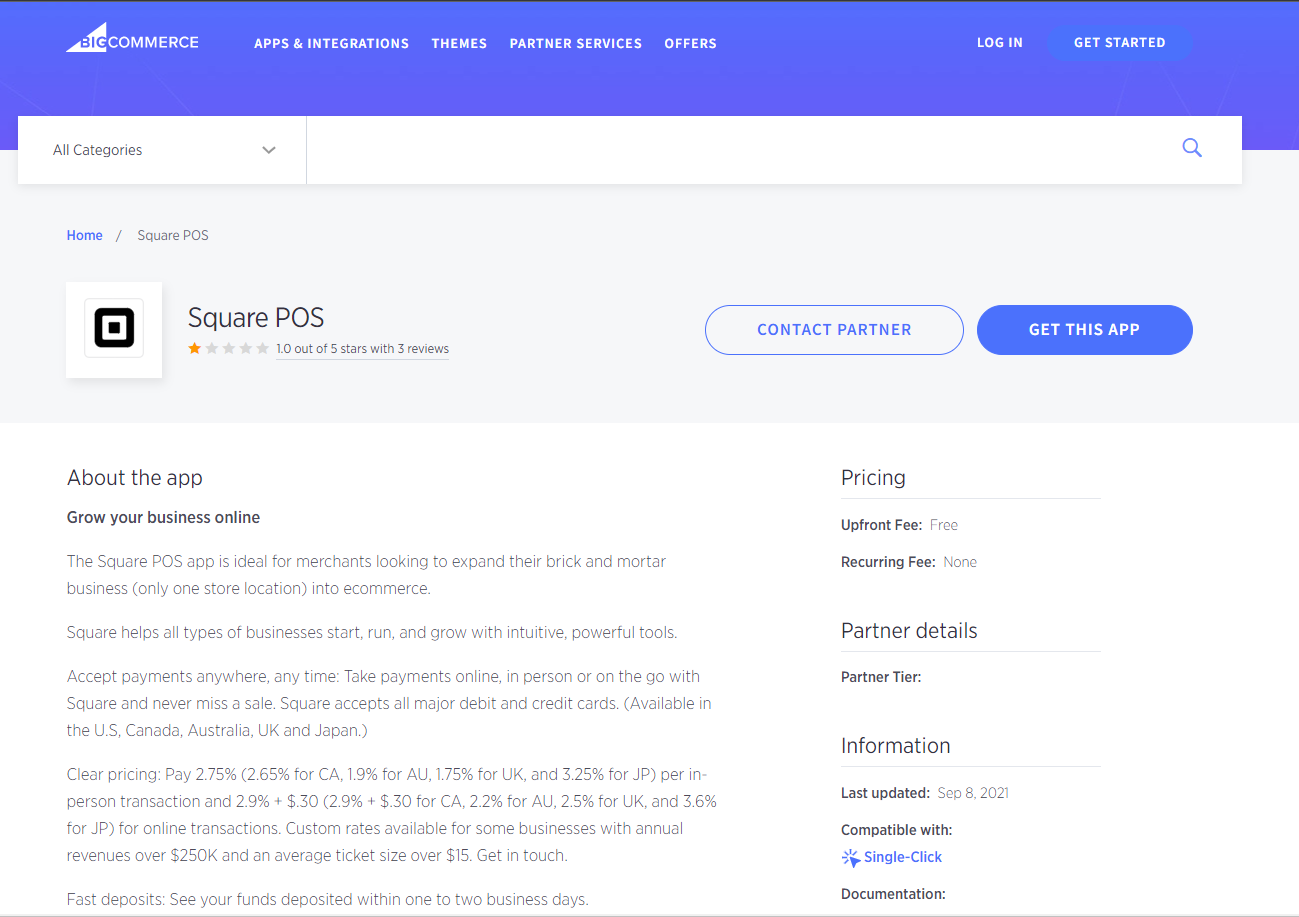1299x917 pixels.
Task: Click the 'Fast deposits' paragraph
Action: pyautogui.click(x=328, y=899)
